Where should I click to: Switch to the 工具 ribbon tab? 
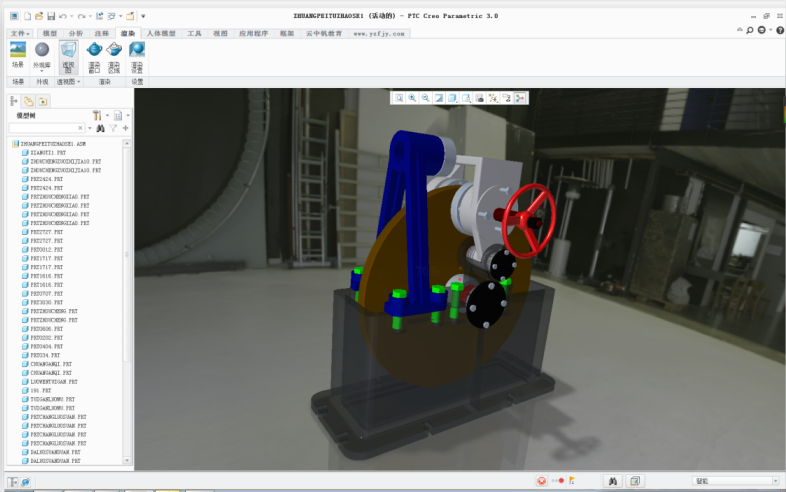pos(194,34)
